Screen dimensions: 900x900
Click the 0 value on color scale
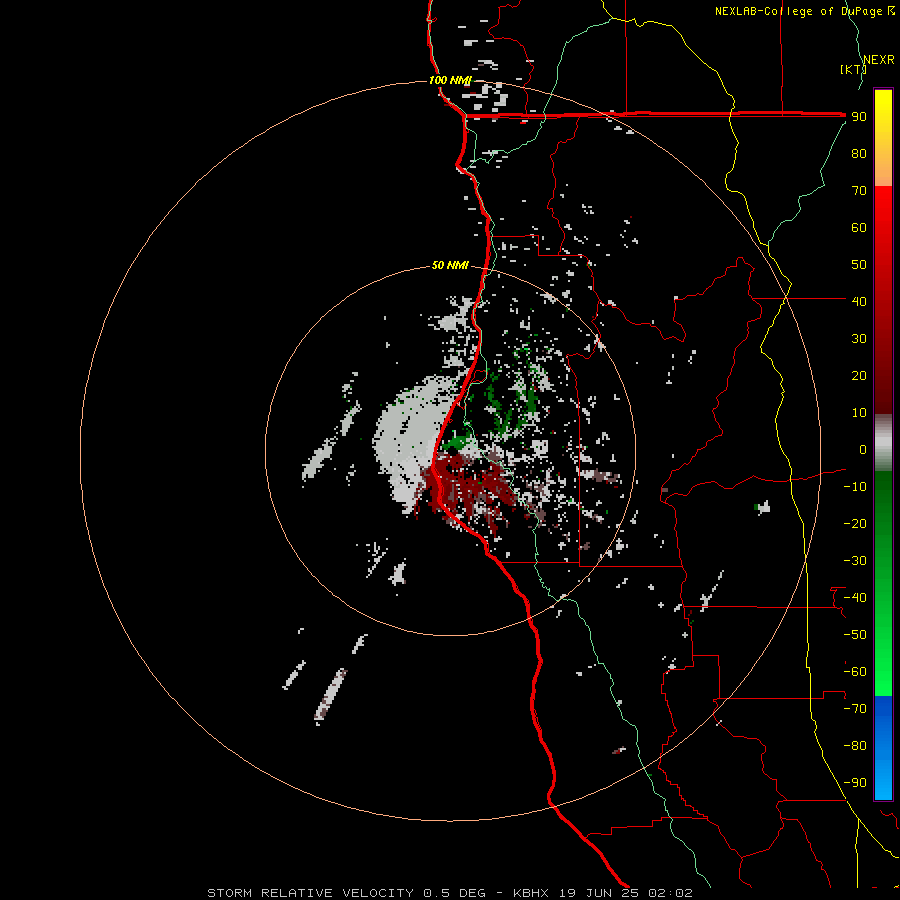pos(863,449)
